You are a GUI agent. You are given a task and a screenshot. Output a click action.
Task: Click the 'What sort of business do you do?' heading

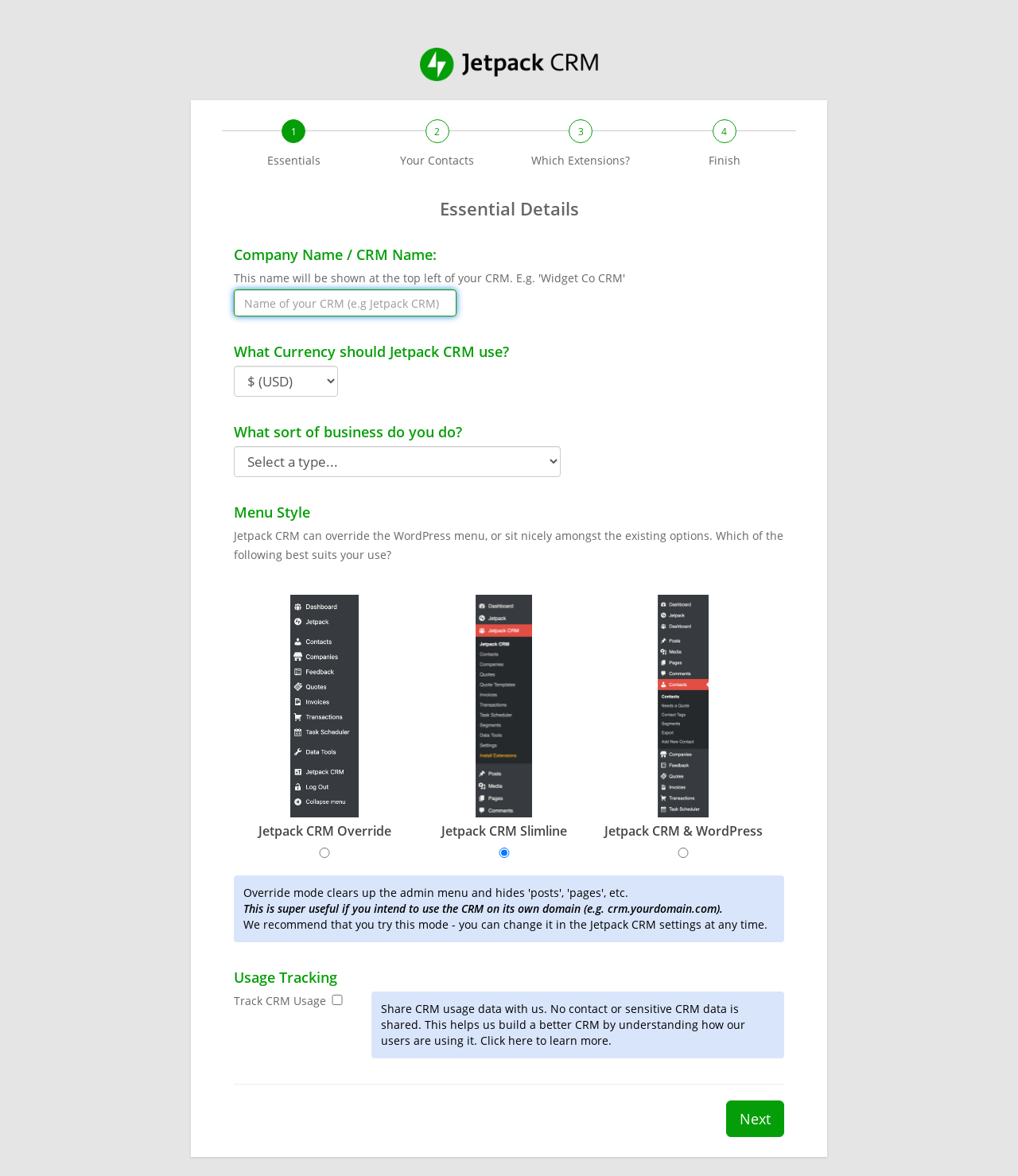pyautogui.click(x=348, y=433)
